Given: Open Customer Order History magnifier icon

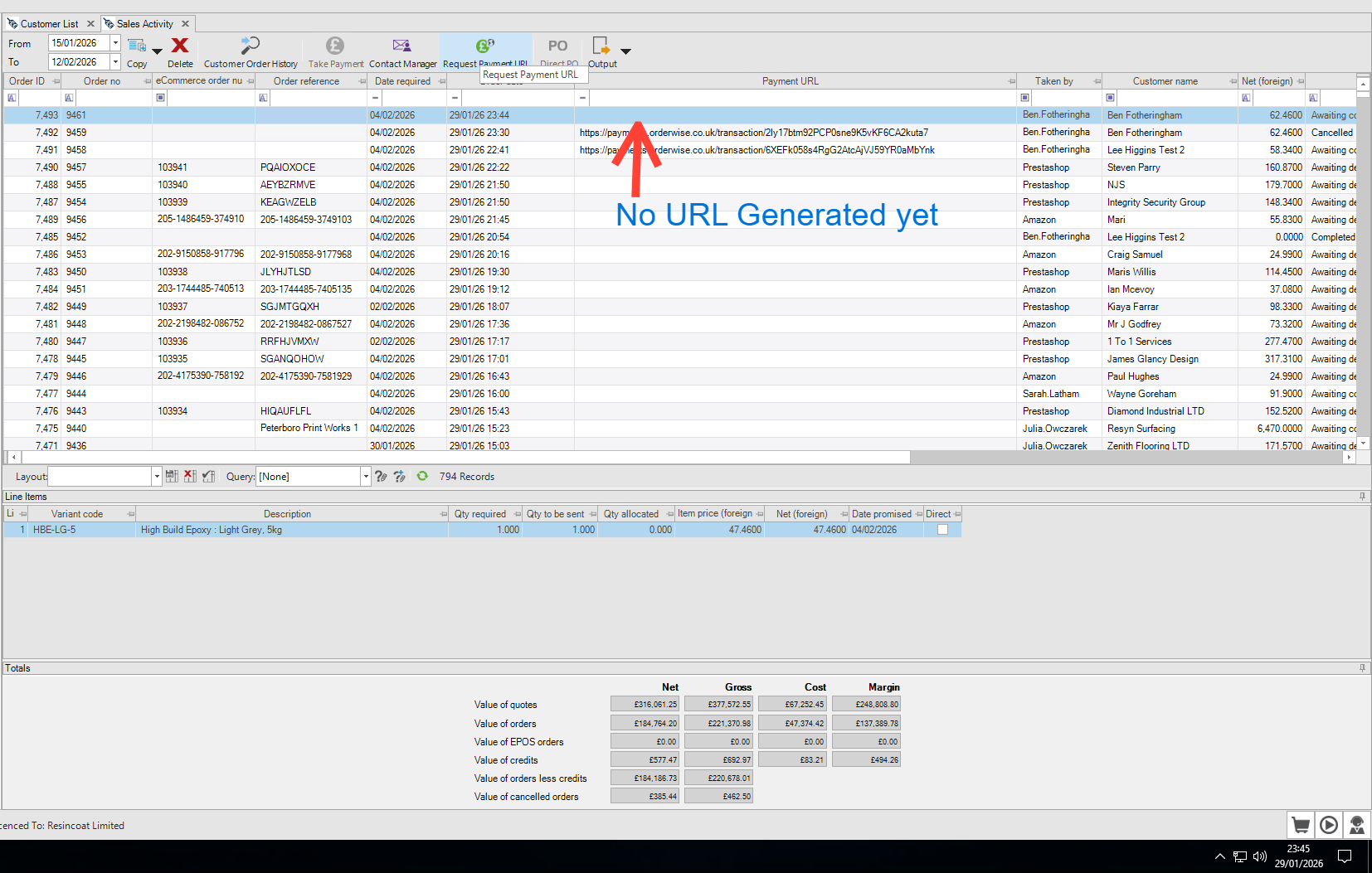Looking at the screenshot, I should coord(250,46).
